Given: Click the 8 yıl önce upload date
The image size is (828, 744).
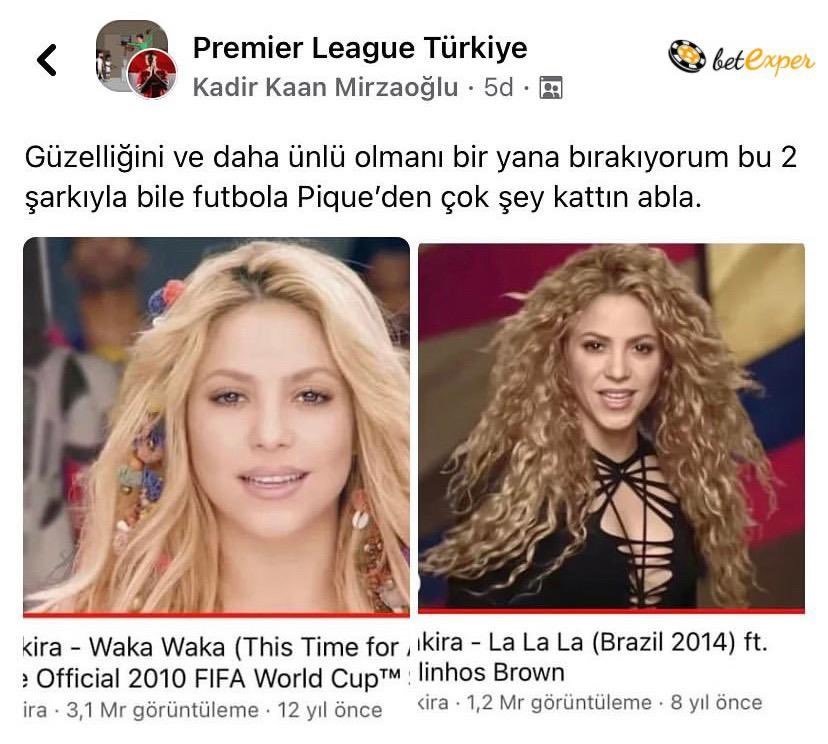Looking at the screenshot, I should pos(717,703).
